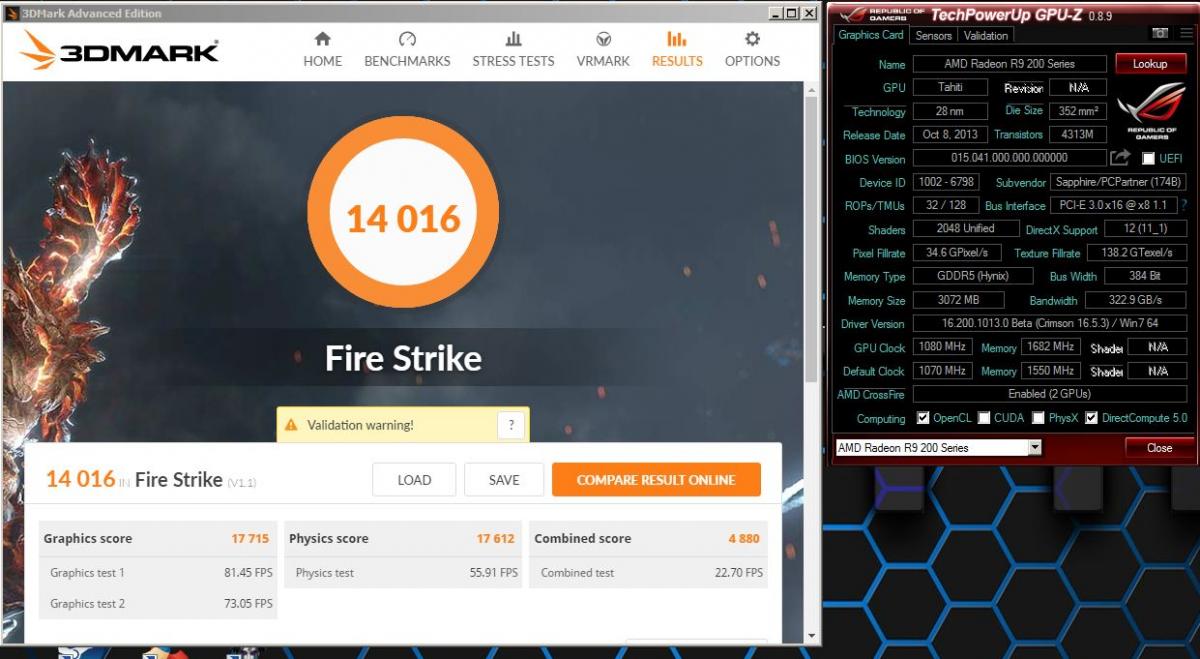
Task: Open the Validation tab in GPU-Z
Action: point(986,35)
